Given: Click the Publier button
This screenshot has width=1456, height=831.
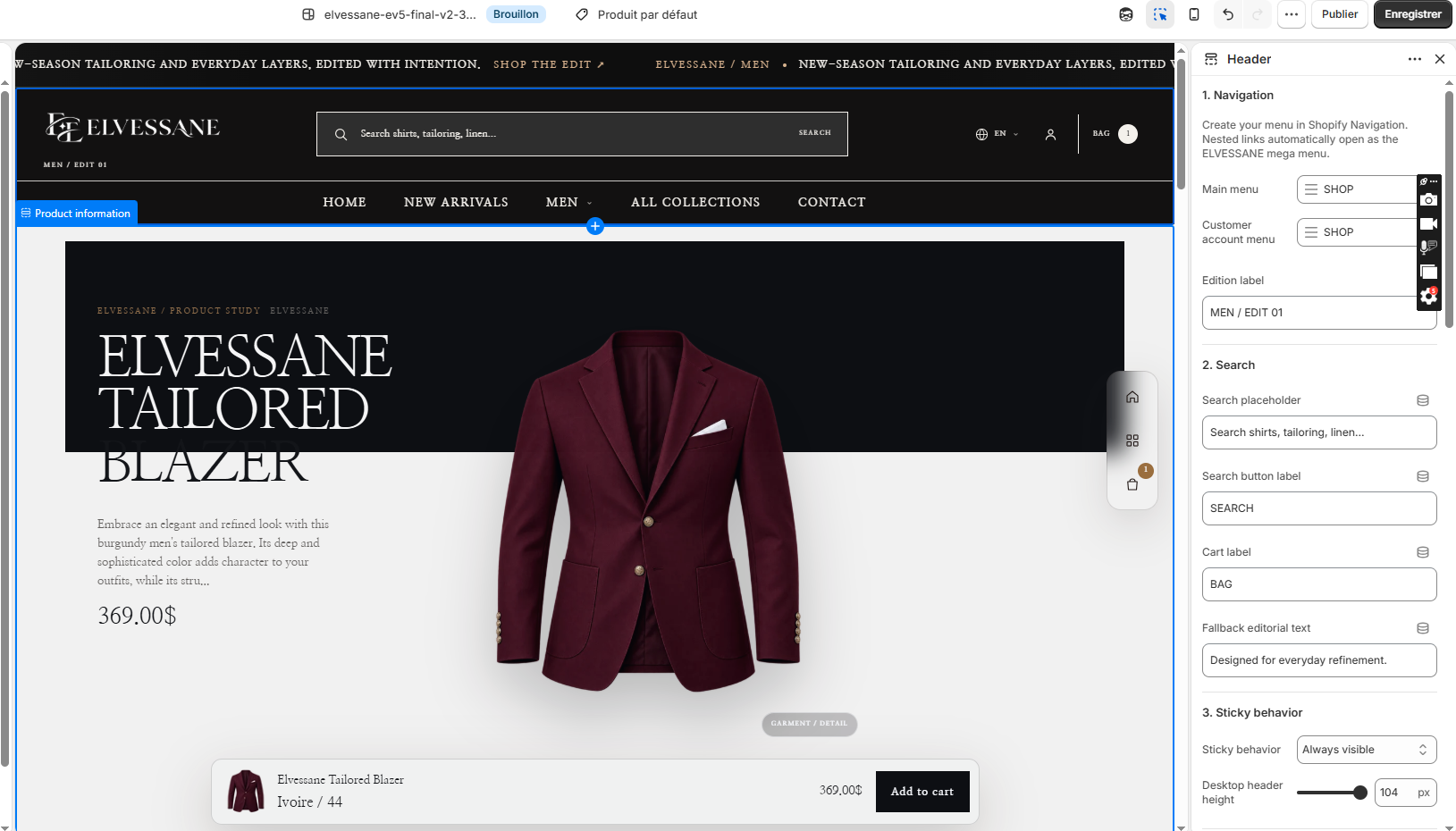Looking at the screenshot, I should tap(1340, 14).
